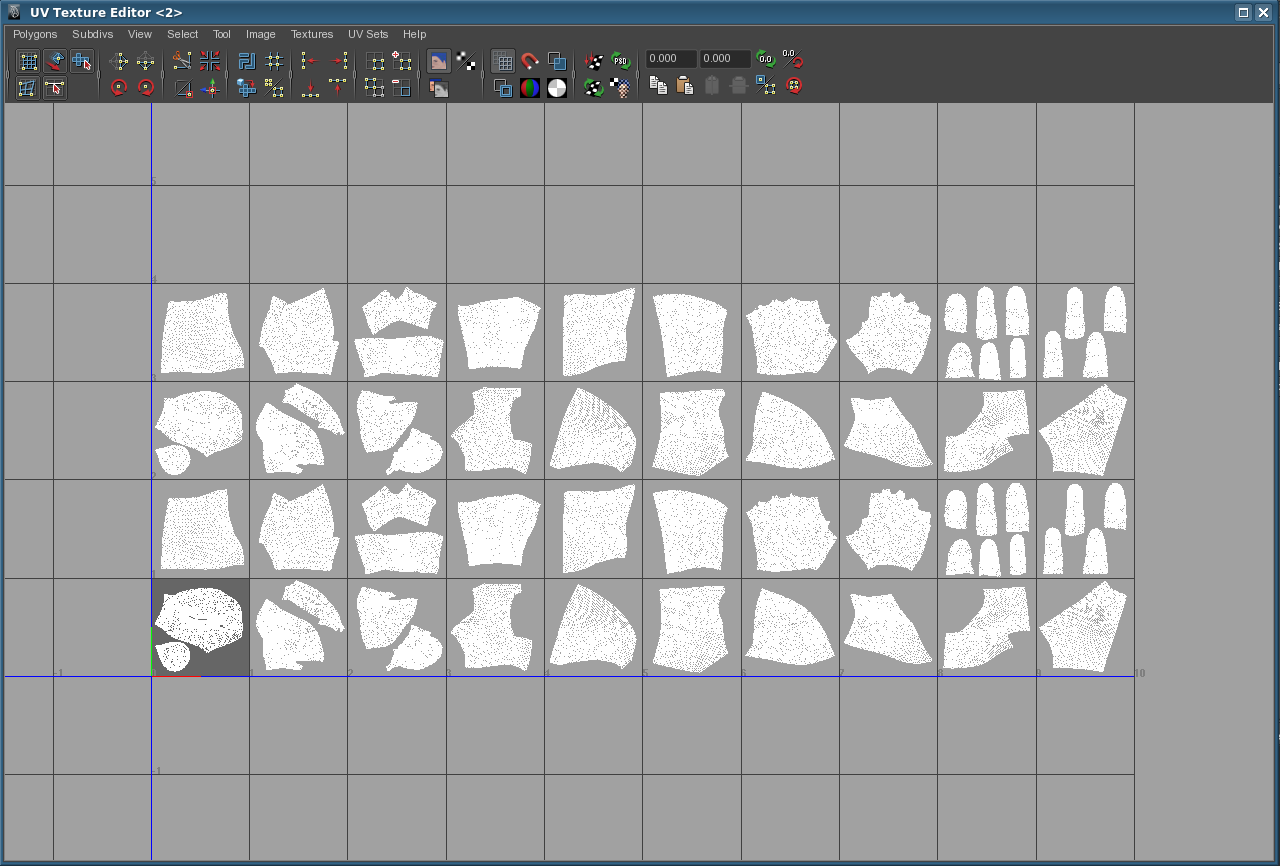Open the Image menu

[261, 34]
